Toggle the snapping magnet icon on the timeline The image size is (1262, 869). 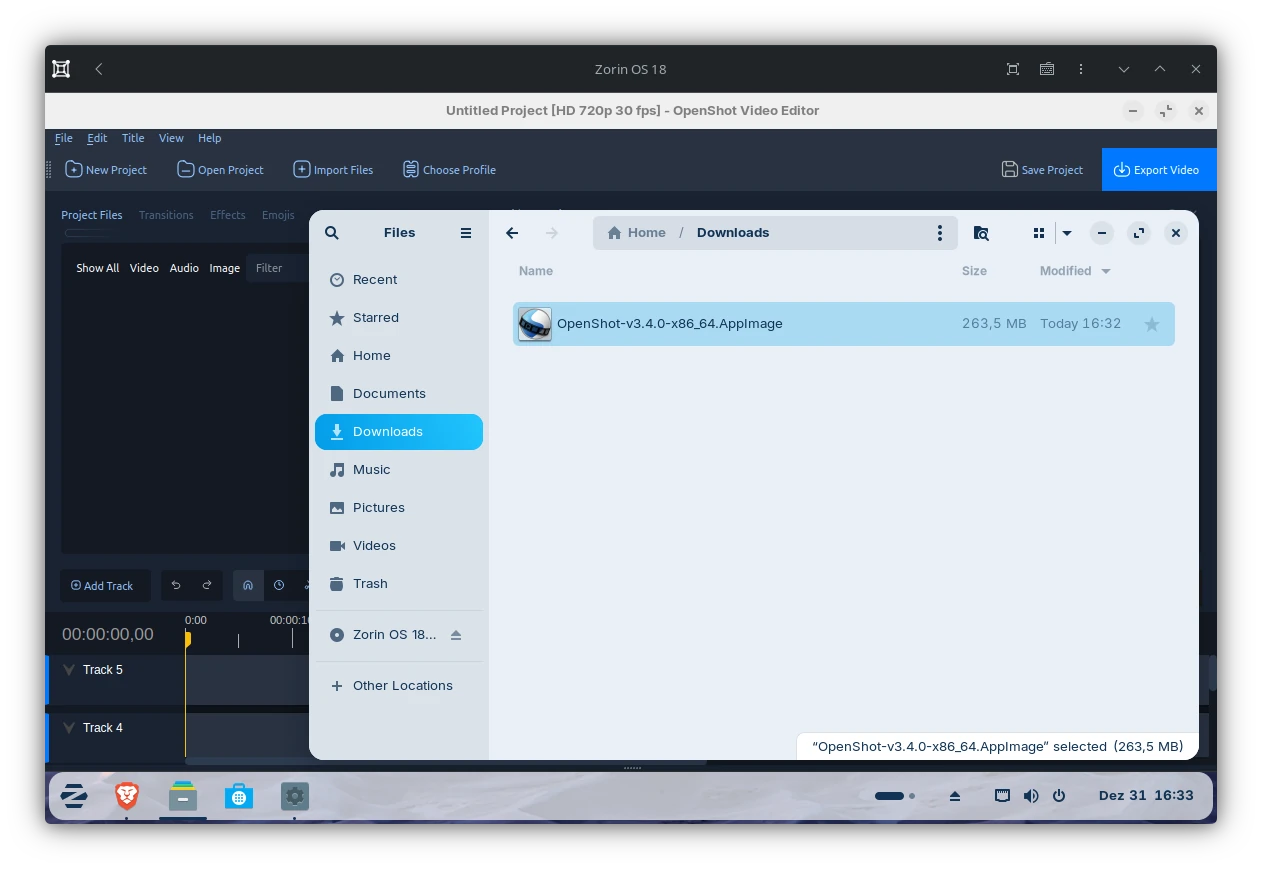[x=248, y=585]
